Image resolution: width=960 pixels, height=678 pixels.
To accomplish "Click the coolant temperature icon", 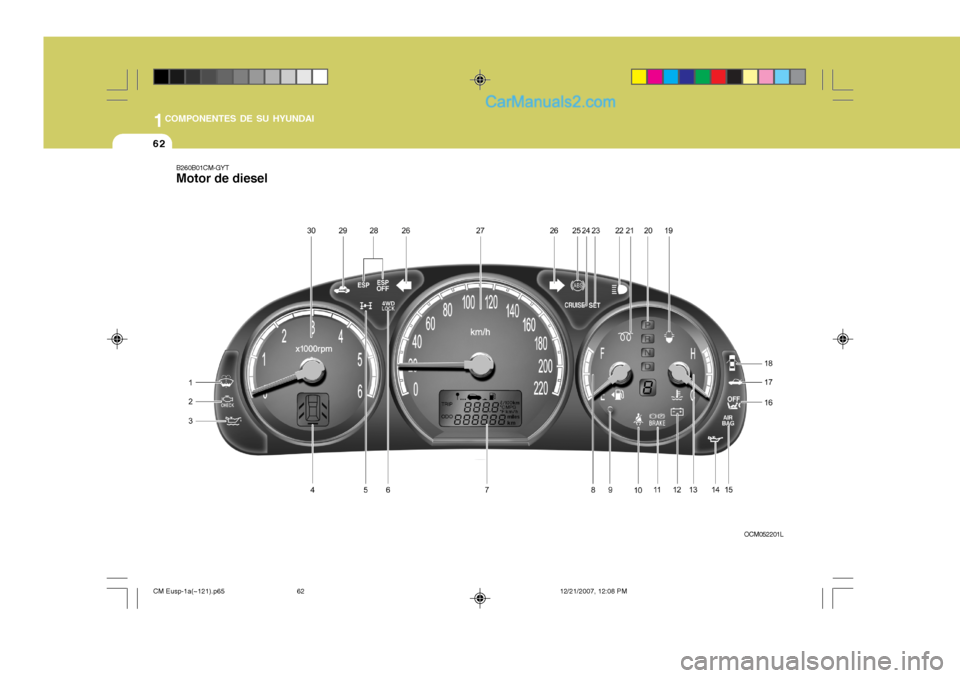I will click(x=677, y=395).
